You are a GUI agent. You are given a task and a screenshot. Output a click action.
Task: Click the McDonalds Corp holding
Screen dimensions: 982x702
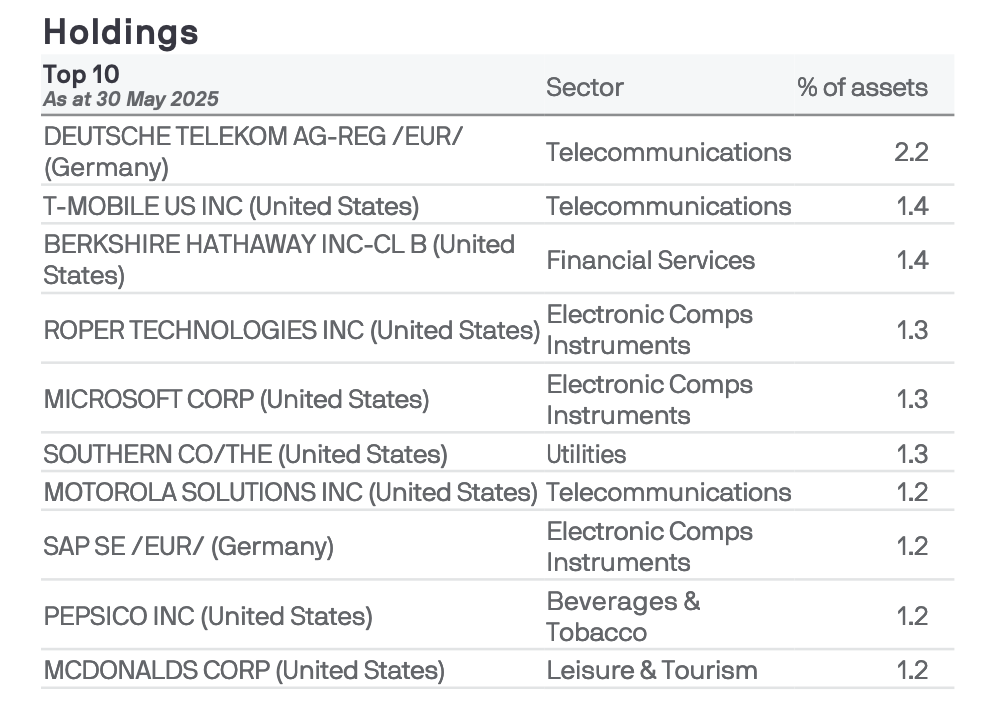coord(243,670)
